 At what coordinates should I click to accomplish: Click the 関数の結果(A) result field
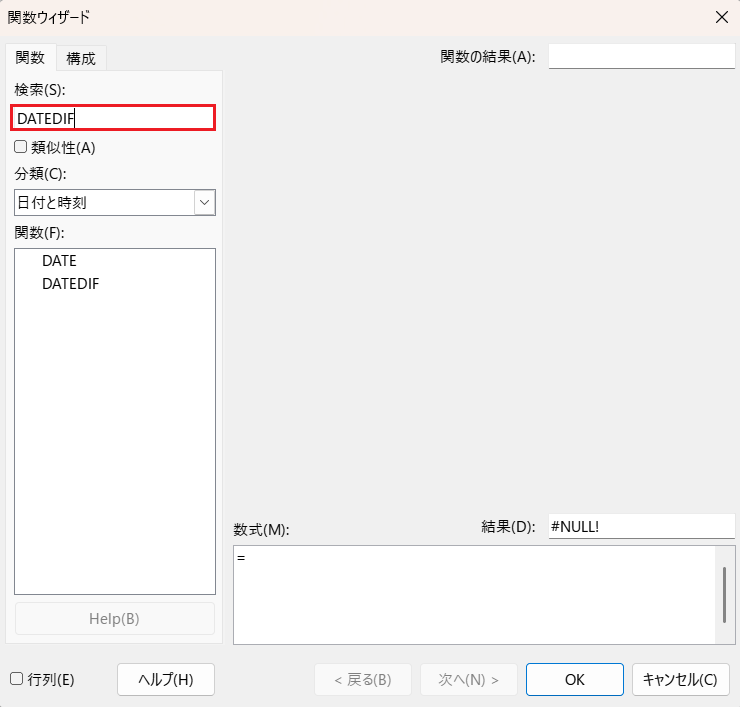pyautogui.click(x=641, y=56)
